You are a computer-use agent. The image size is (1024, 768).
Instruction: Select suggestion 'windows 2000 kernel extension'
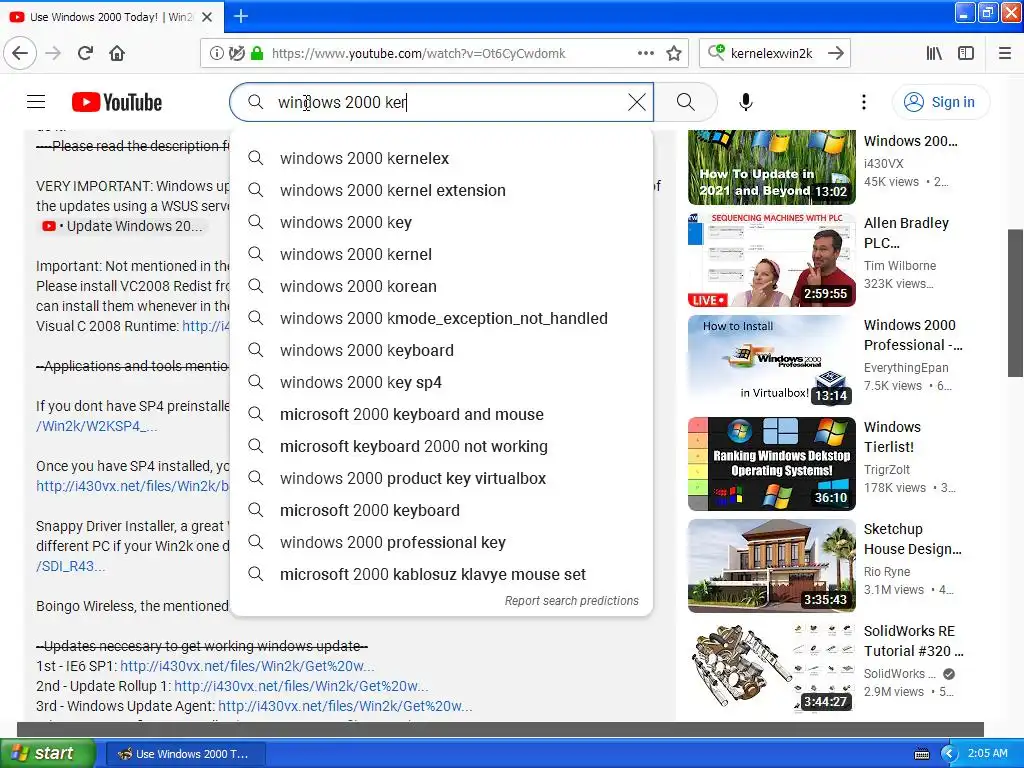(x=441, y=190)
